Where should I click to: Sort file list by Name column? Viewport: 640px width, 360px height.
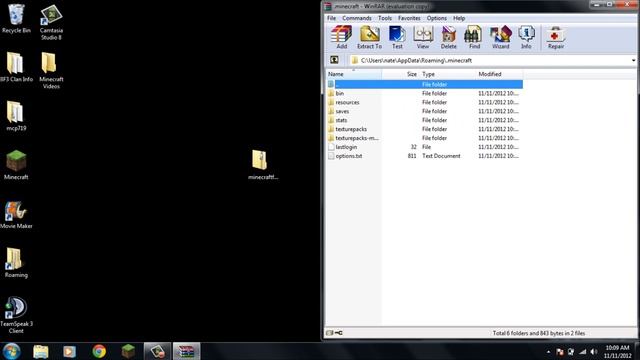coord(354,74)
